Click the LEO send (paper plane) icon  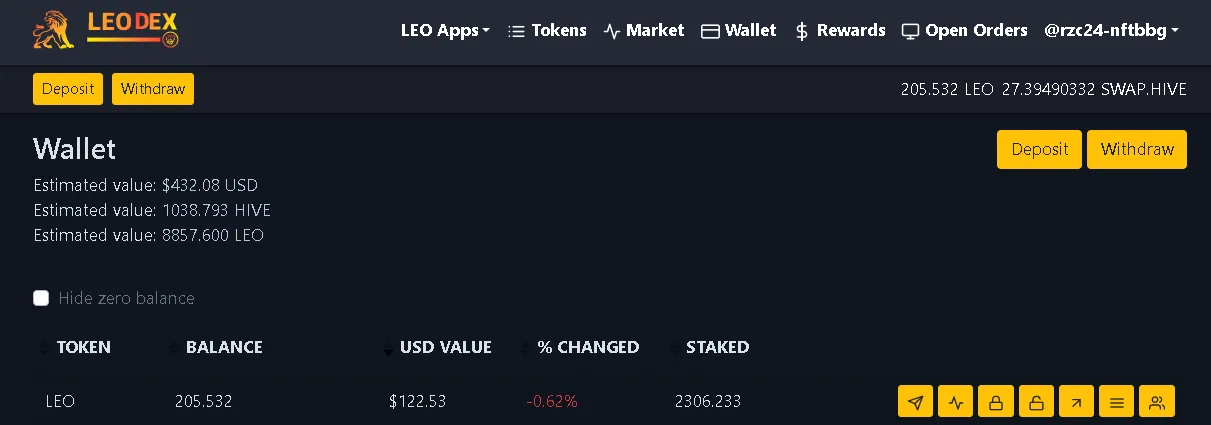pyautogui.click(x=916, y=402)
